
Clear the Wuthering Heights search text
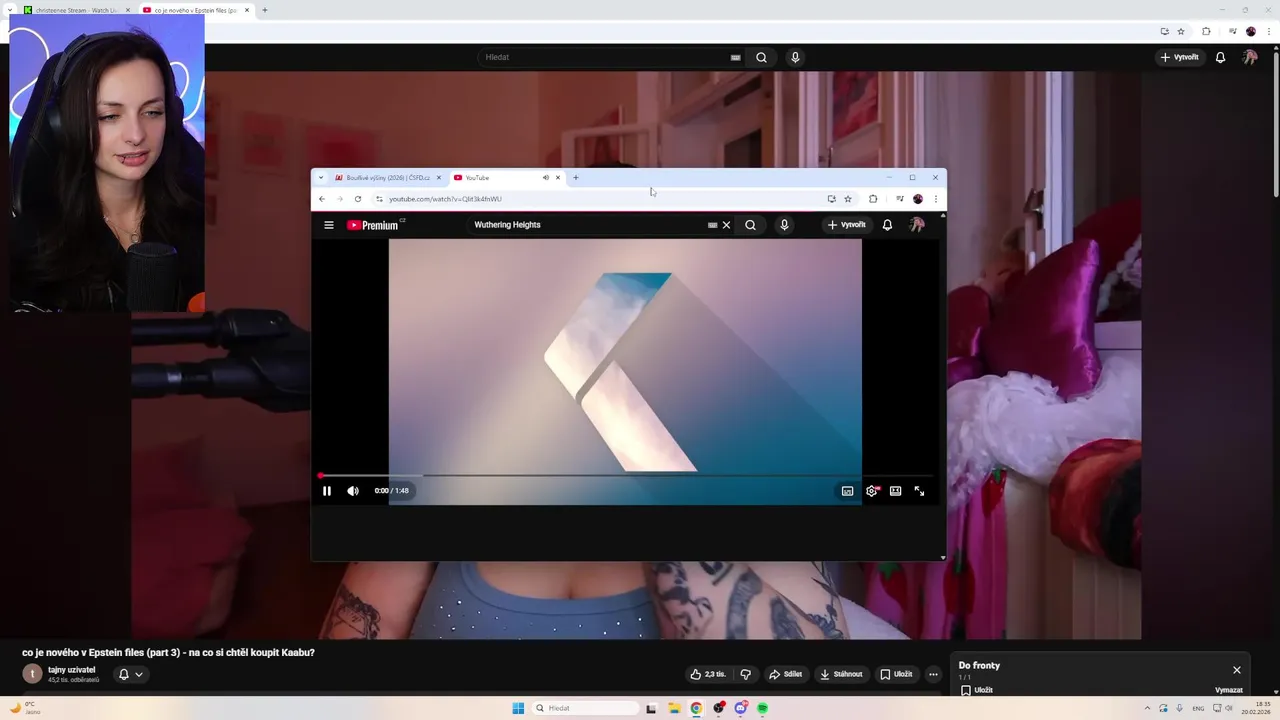point(727,225)
